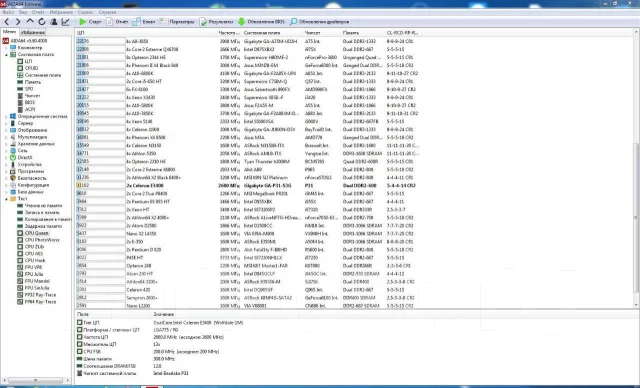Image resolution: width=640 pixels, height=388 pixels.
Task: Click the refresh arrow toolbar icon
Action: 42,22
